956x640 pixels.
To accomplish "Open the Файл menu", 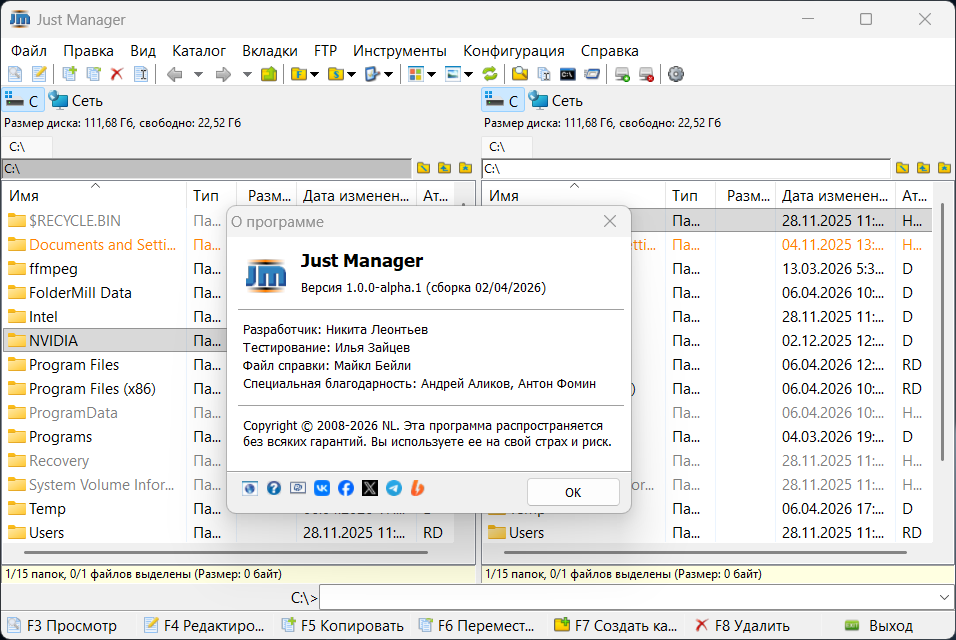I will pos(29,51).
